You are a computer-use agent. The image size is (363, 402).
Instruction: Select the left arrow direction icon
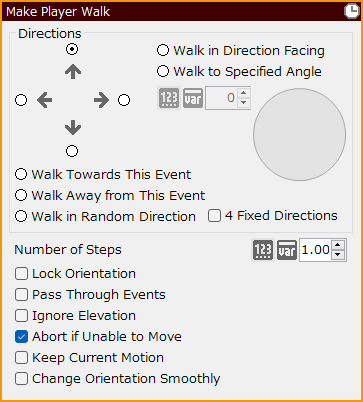pyautogui.click(x=44, y=100)
